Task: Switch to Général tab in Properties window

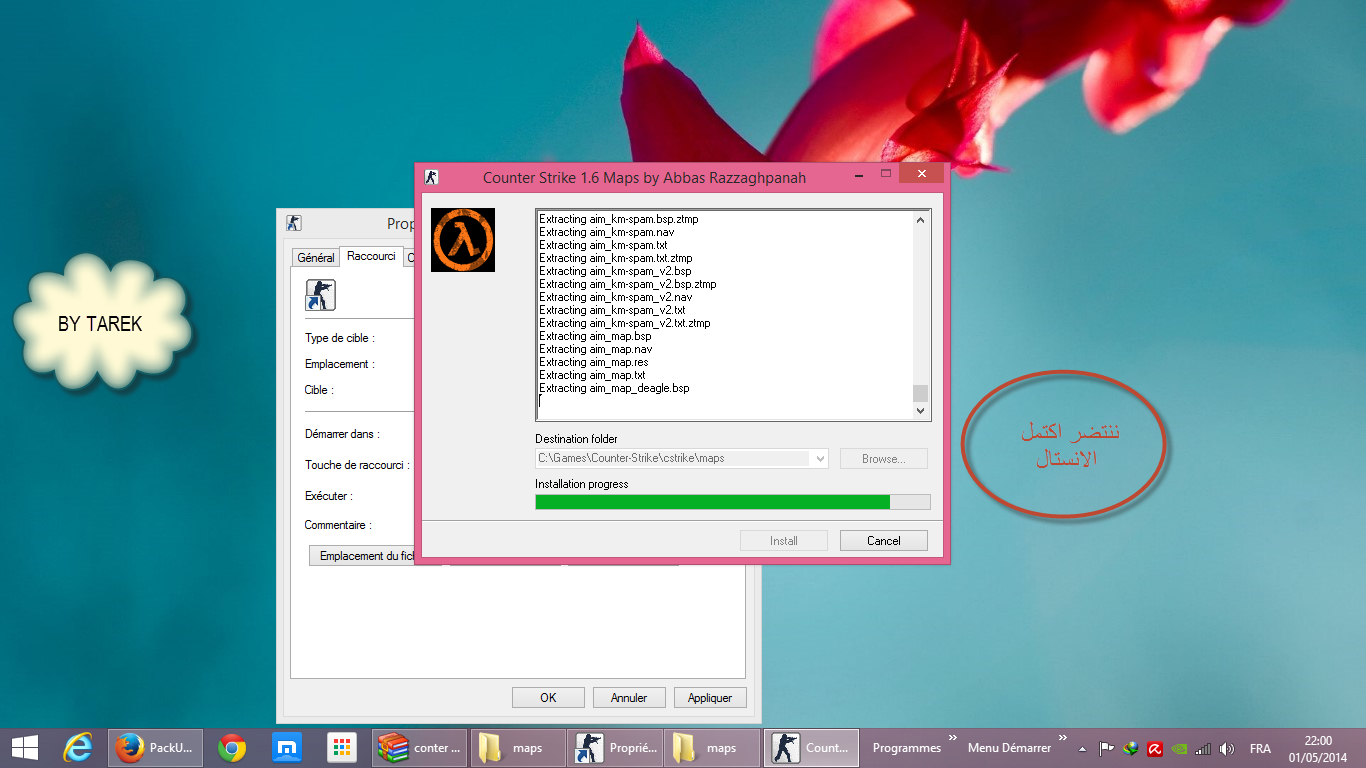Action: pos(316,258)
